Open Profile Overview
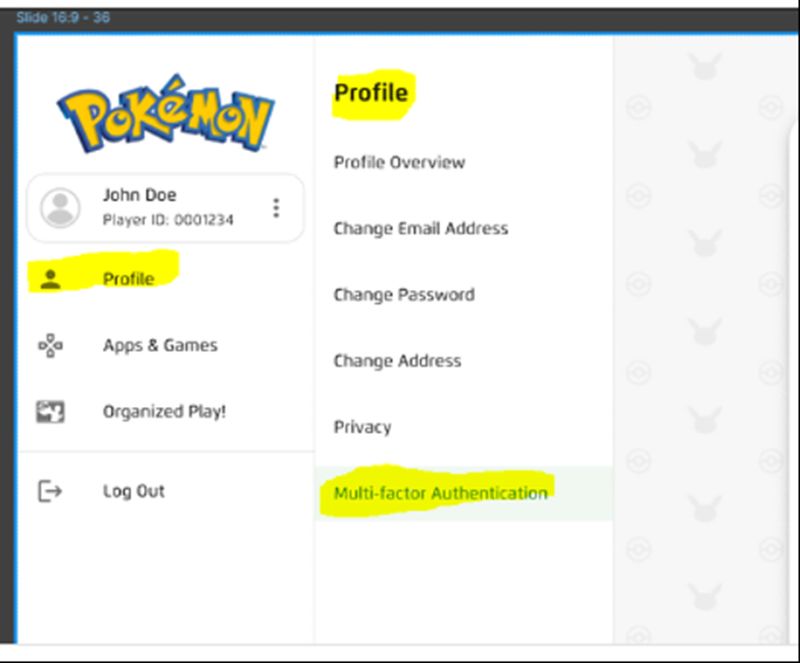 point(399,162)
